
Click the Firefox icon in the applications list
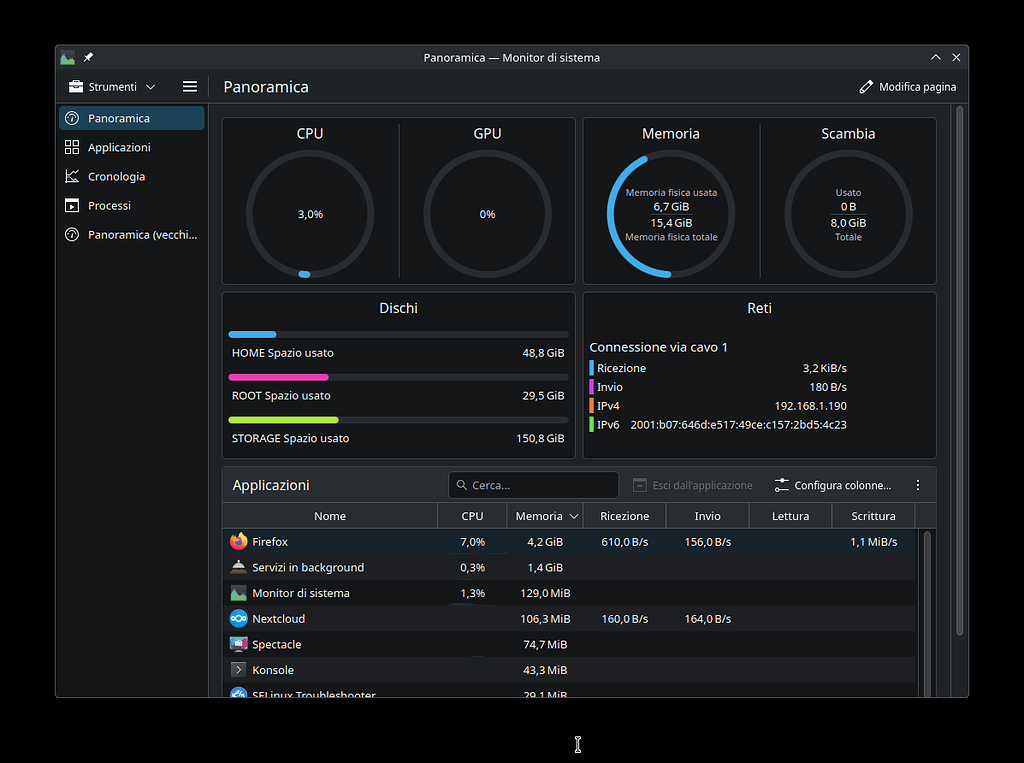[x=237, y=541]
